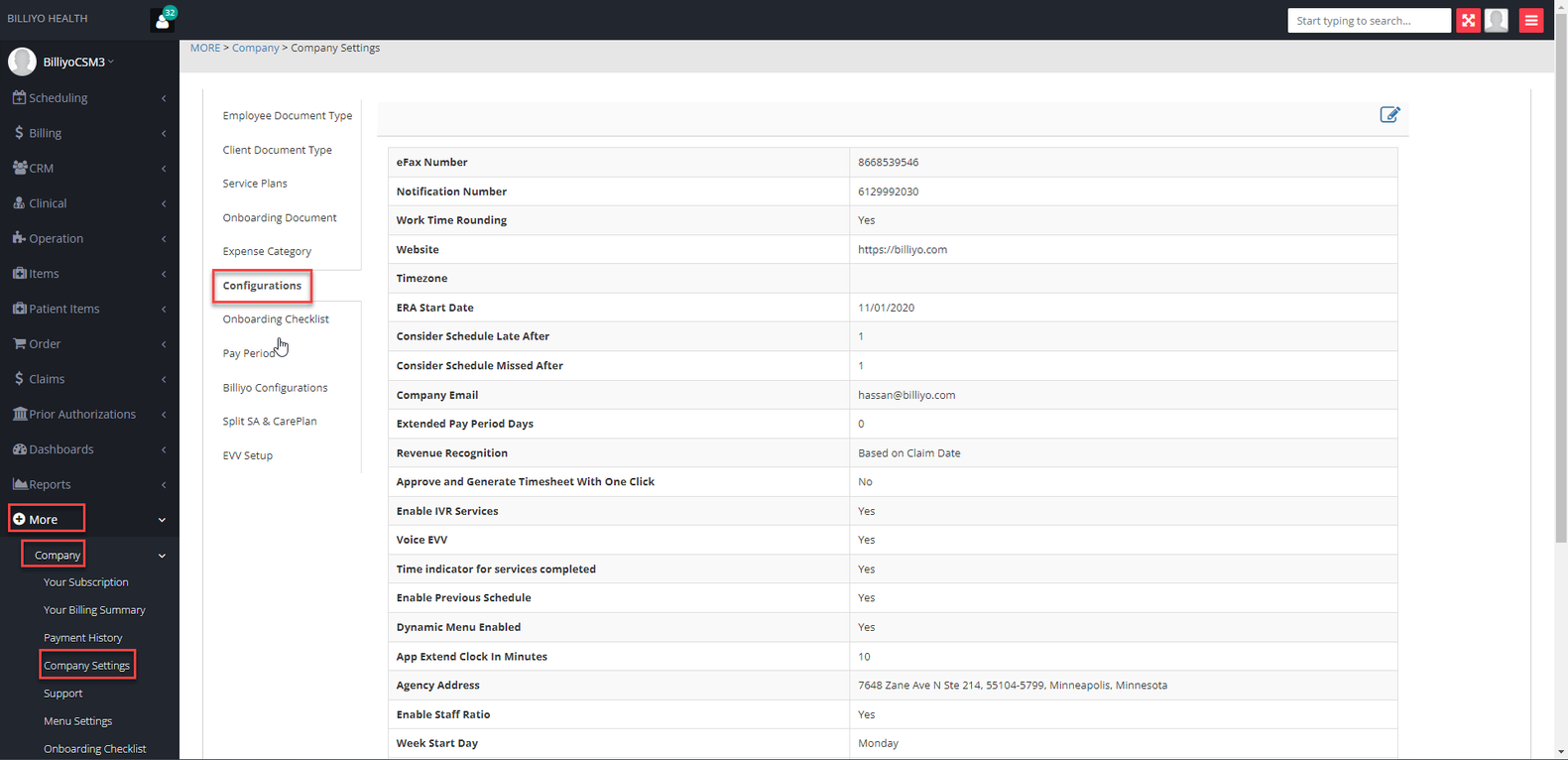Expand the CRM menu chevron
The image size is (1568, 760).
(164, 169)
